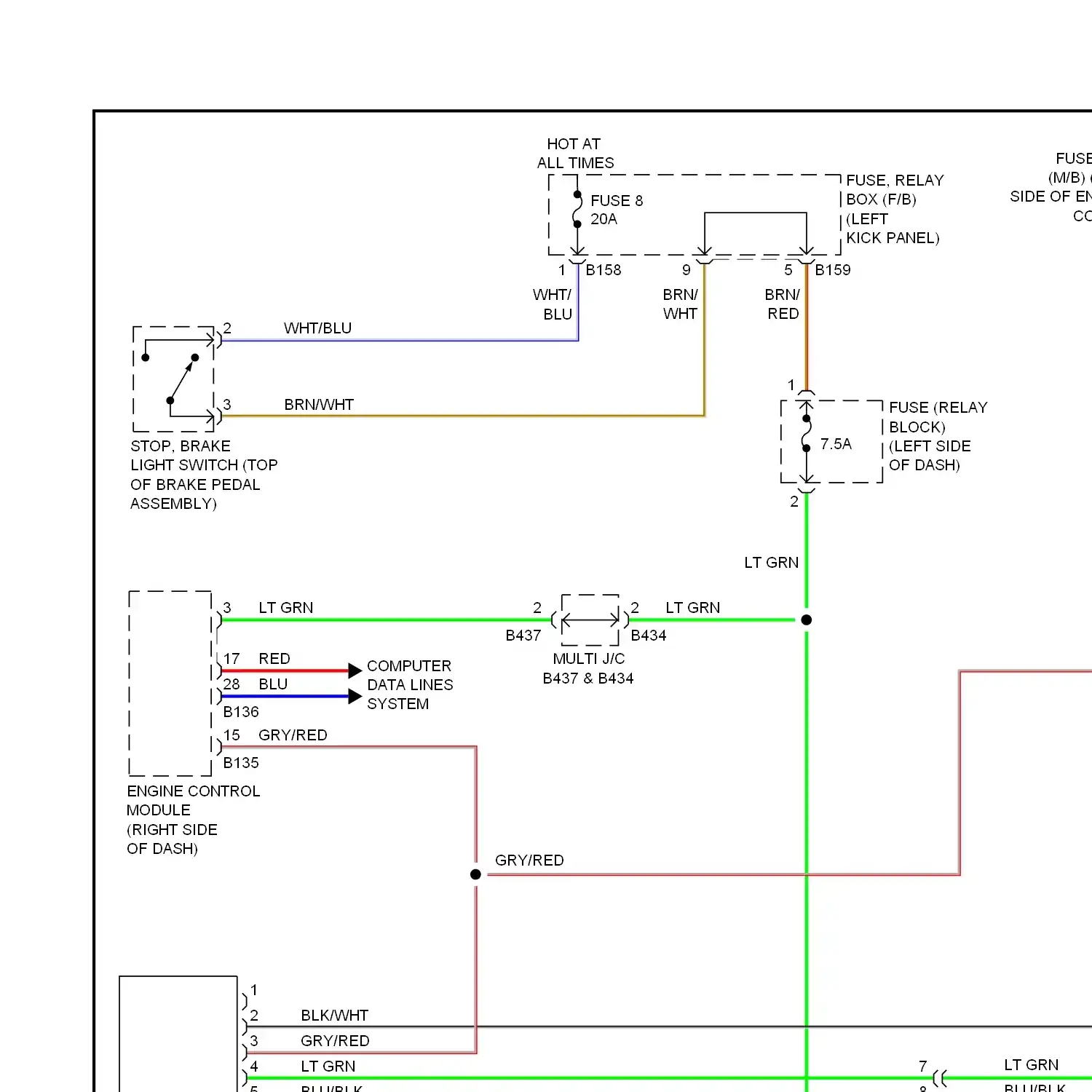The image size is (1092, 1092).
Task: Select GRY/RED label next to the junction dot
Action: [x=529, y=860]
